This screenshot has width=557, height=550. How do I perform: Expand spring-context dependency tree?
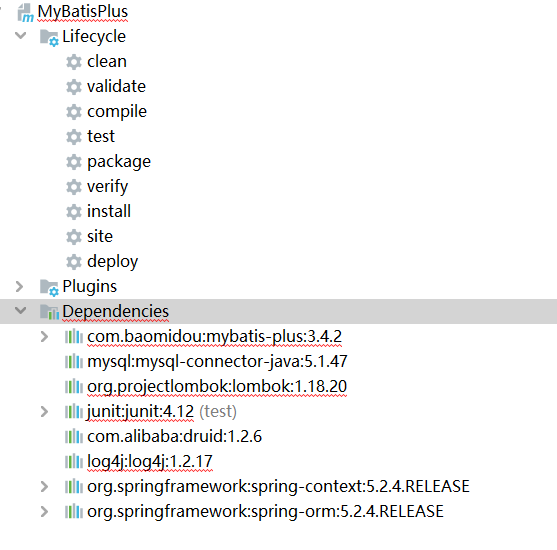pyautogui.click(x=44, y=486)
